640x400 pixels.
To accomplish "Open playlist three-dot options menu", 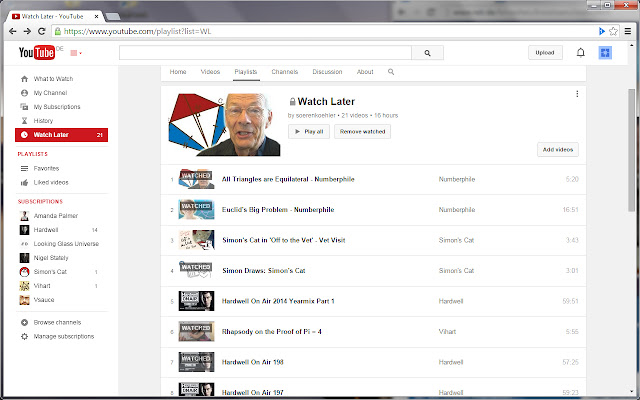I will 577,94.
